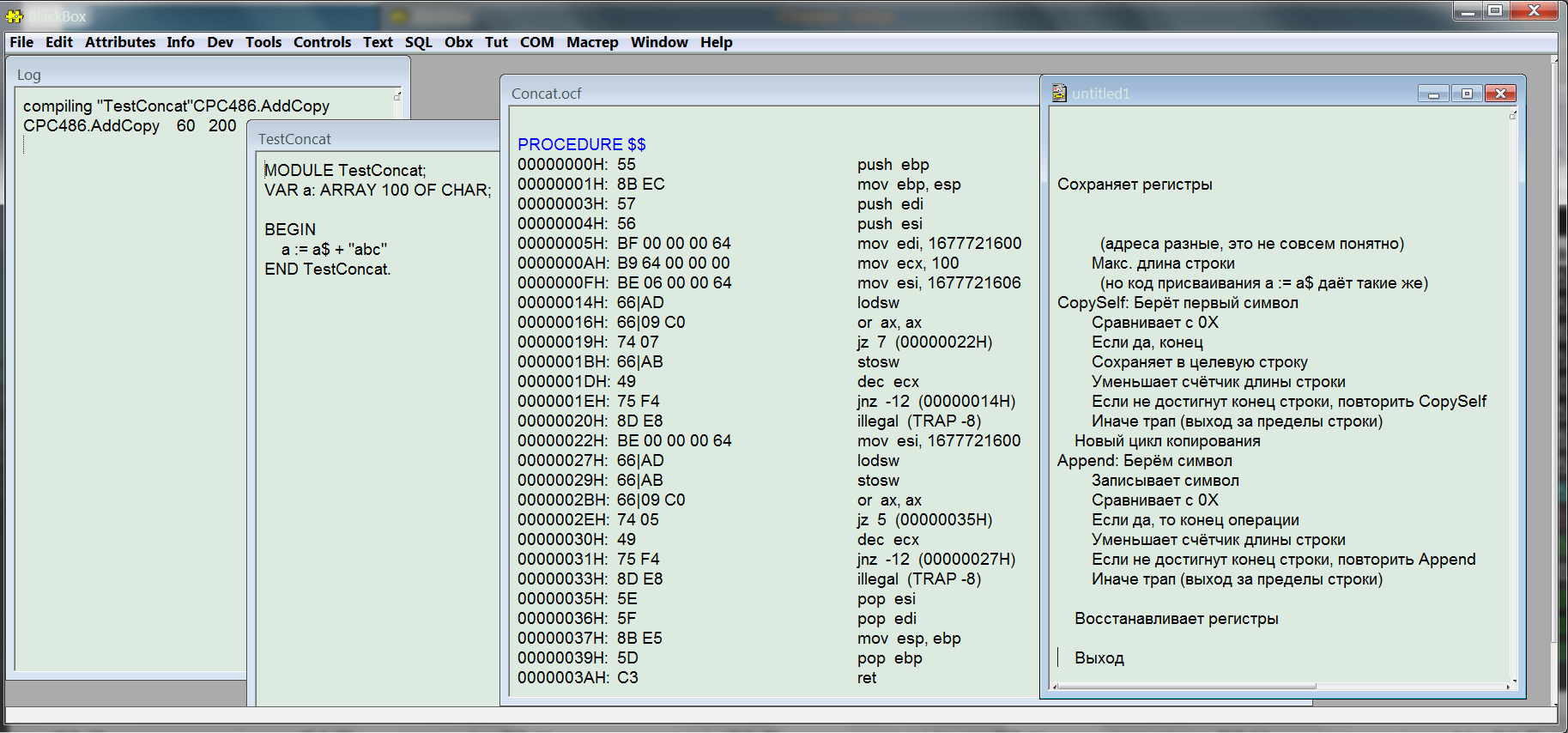Place cursor on the 'PROCEDURE $$' line

click(x=582, y=144)
